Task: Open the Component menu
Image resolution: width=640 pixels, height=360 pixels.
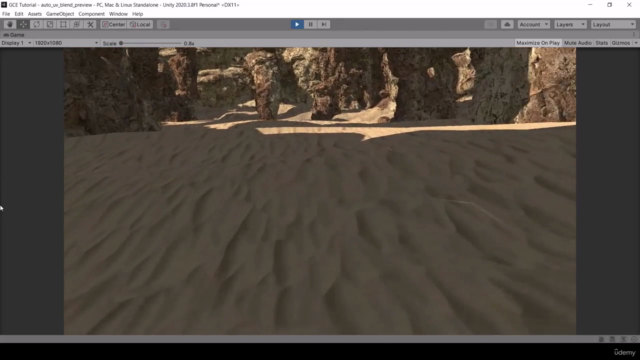Action: 91,14
